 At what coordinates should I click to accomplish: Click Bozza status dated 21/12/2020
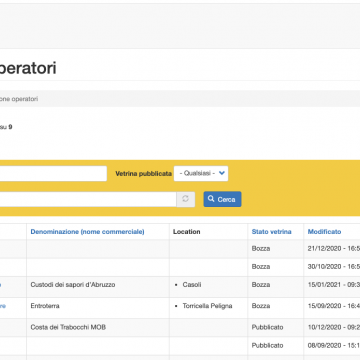tap(261, 248)
